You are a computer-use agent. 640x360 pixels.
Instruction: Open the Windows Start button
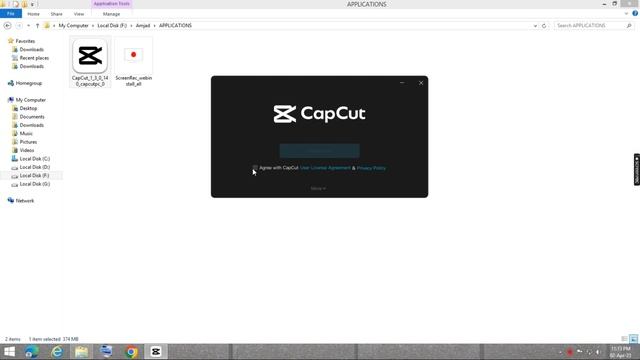point(9,352)
